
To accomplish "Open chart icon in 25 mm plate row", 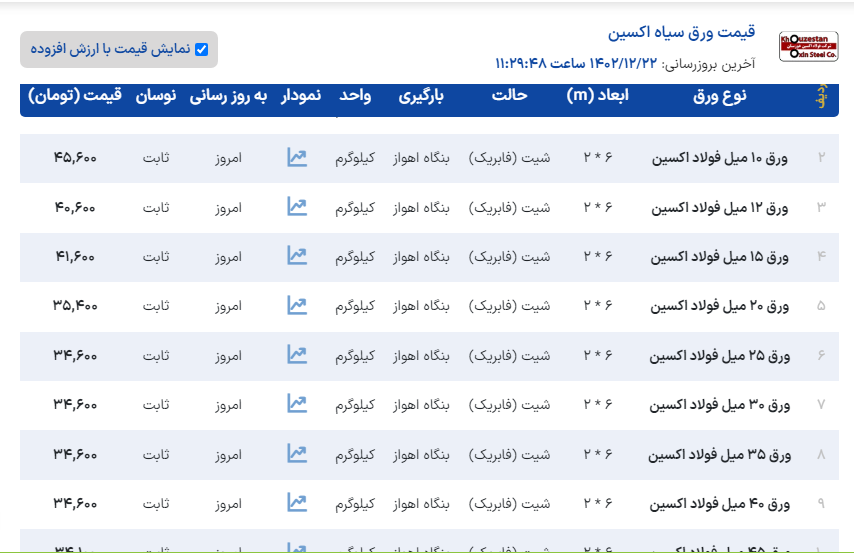I will pyautogui.click(x=296, y=354).
